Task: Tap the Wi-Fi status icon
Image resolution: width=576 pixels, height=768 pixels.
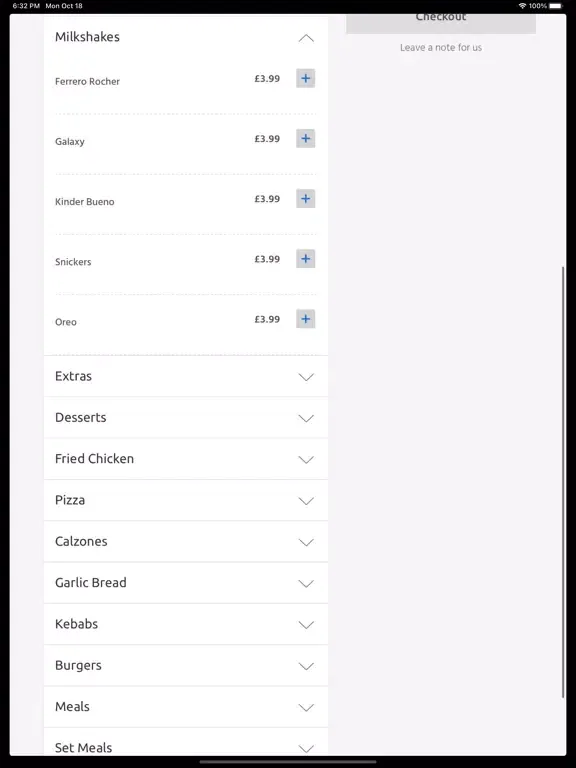Action: (x=522, y=6)
